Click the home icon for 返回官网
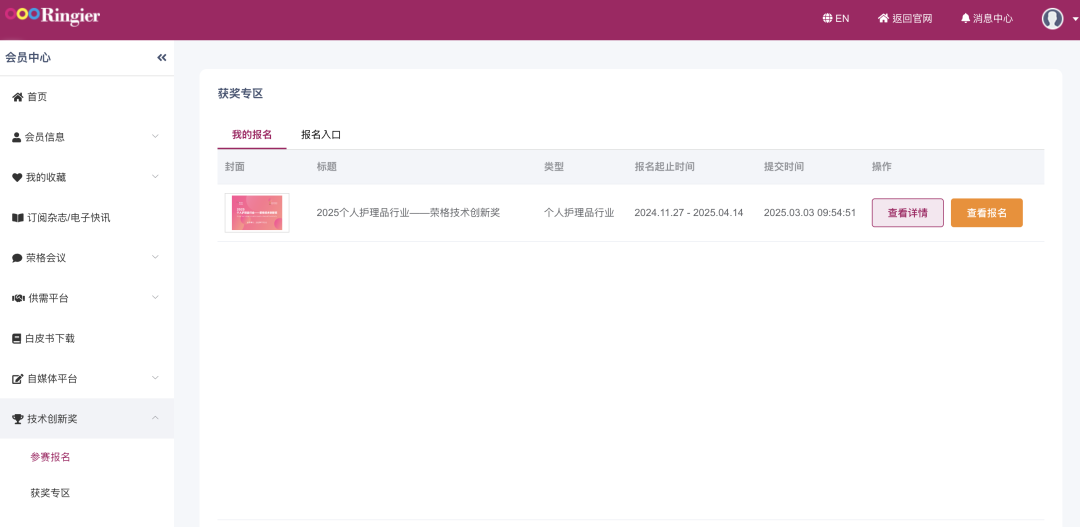The height and width of the screenshot is (527, 1080). click(x=883, y=18)
